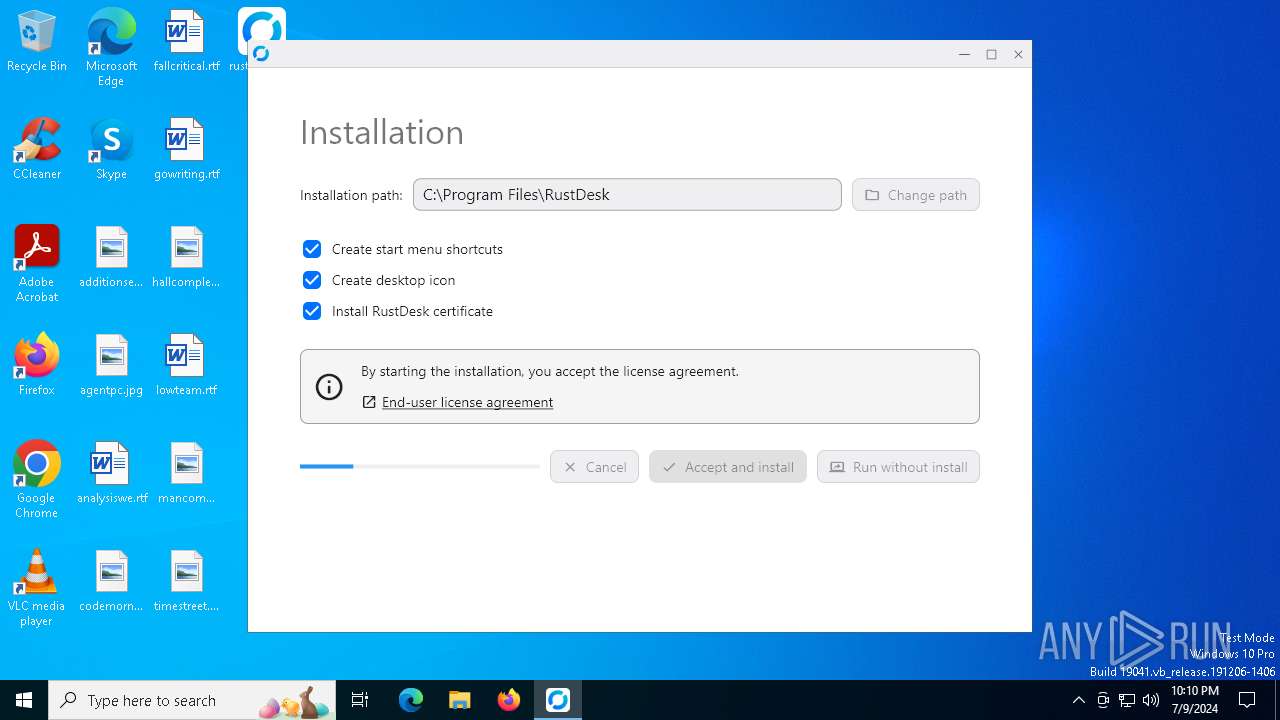Open the notification center icon
The image size is (1280, 720).
coord(1247,700)
